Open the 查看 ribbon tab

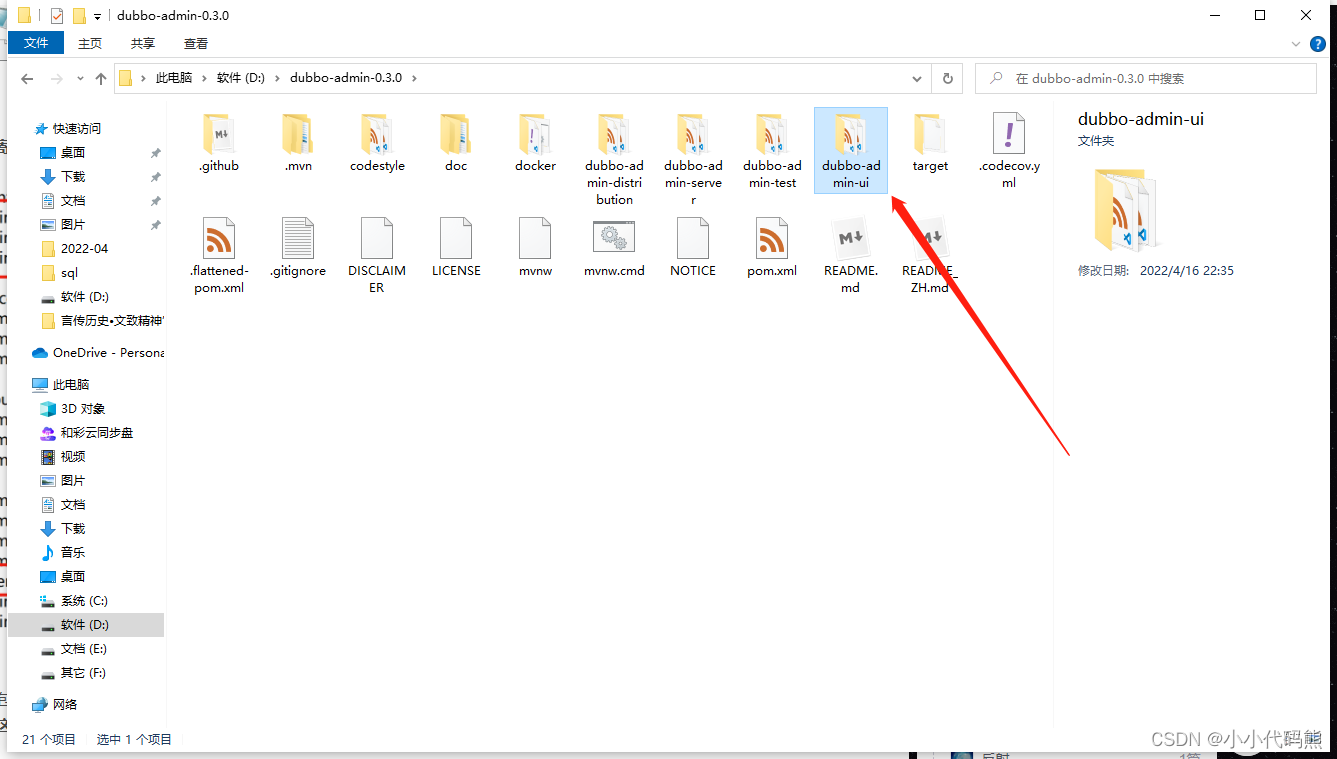click(x=196, y=43)
